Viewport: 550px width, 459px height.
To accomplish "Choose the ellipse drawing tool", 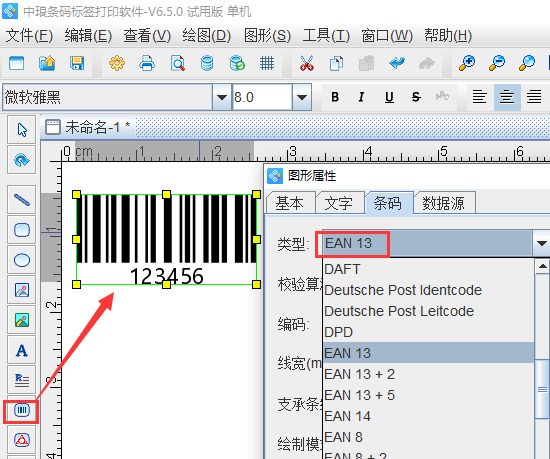I will pyautogui.click(x=22, y=260).
